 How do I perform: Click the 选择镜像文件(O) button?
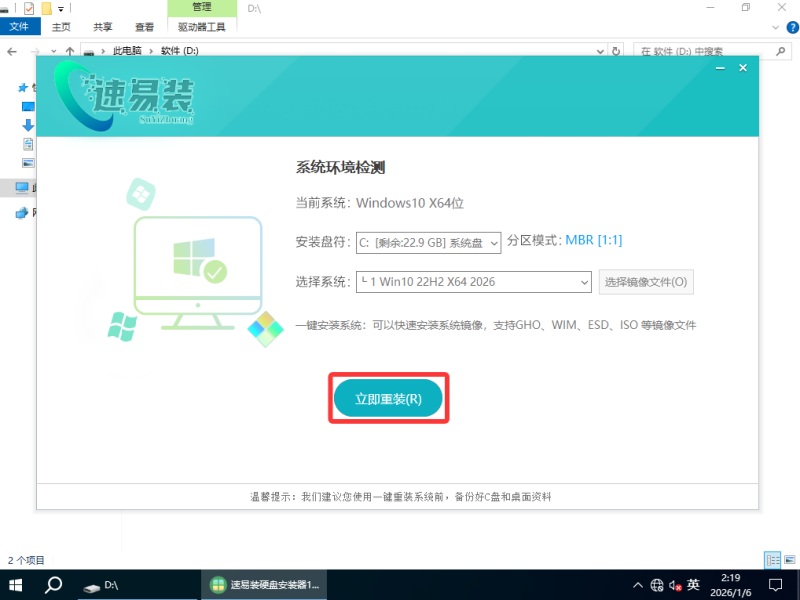(646, 282)
